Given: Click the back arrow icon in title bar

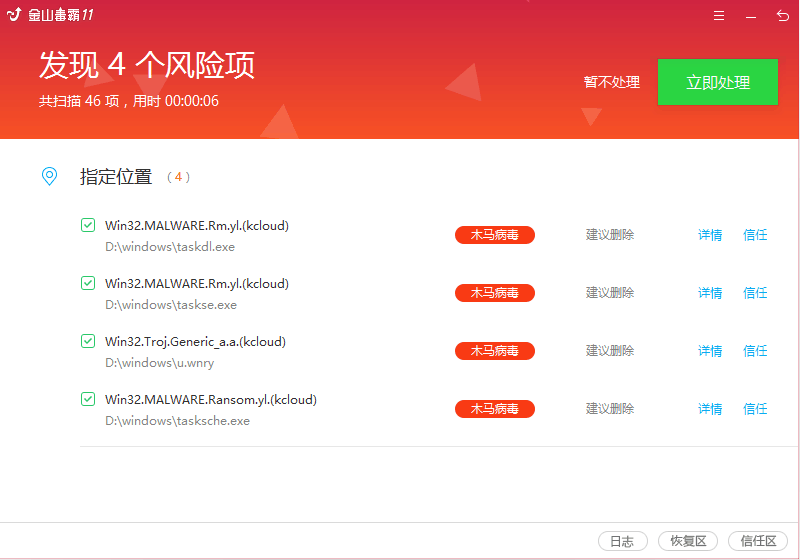Looking at the screenshot, I should pos(783,16).
